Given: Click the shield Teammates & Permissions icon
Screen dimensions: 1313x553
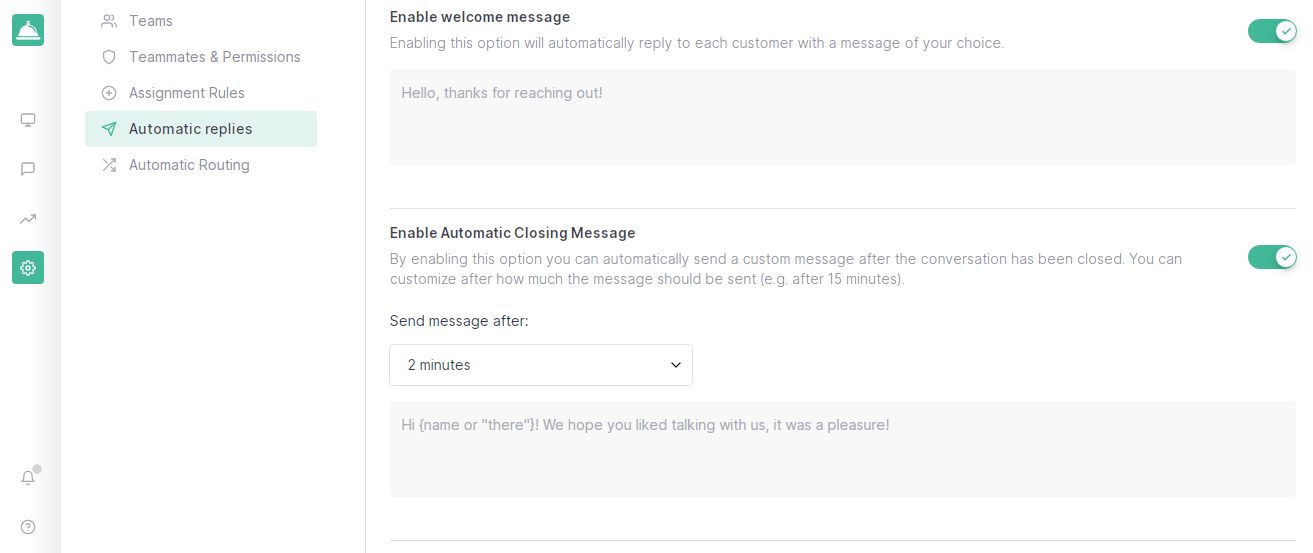Looking at the screenshot, I should click(109, 57).
